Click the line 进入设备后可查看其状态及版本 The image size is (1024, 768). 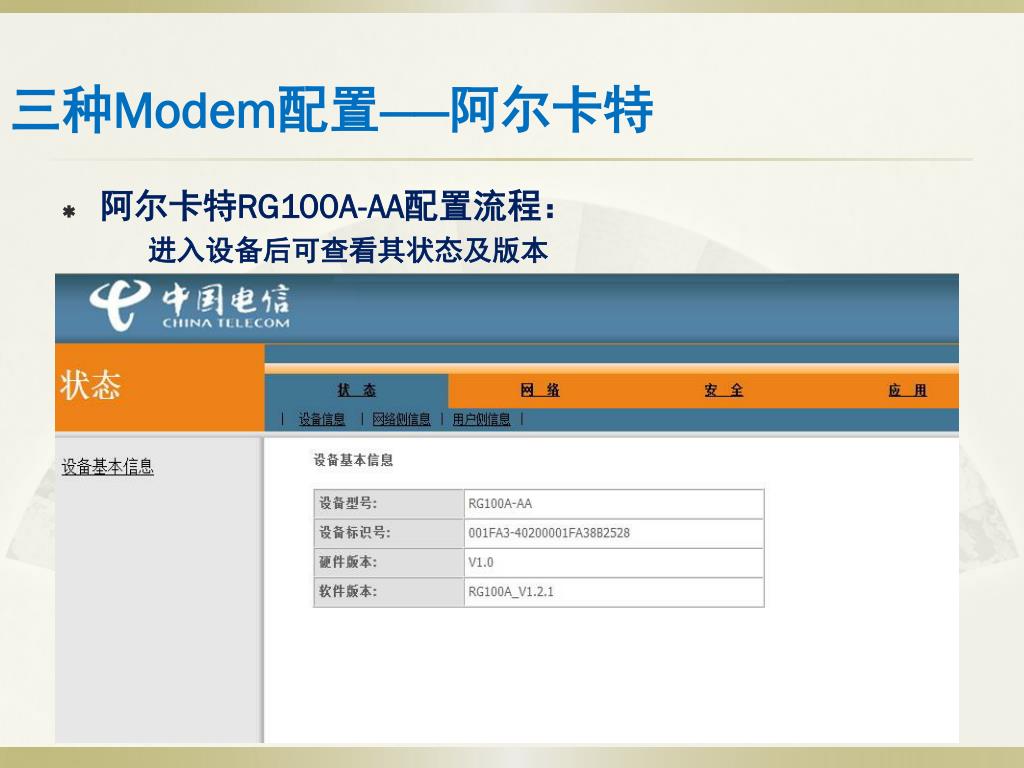click(x=348, y=251)
